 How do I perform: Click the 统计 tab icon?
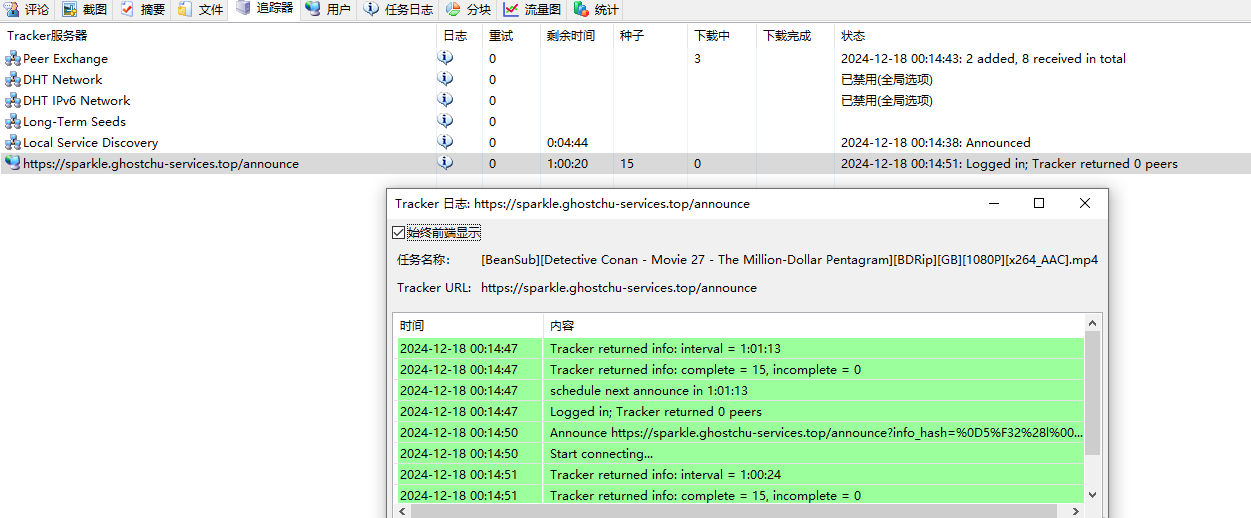tap(581, 10)
